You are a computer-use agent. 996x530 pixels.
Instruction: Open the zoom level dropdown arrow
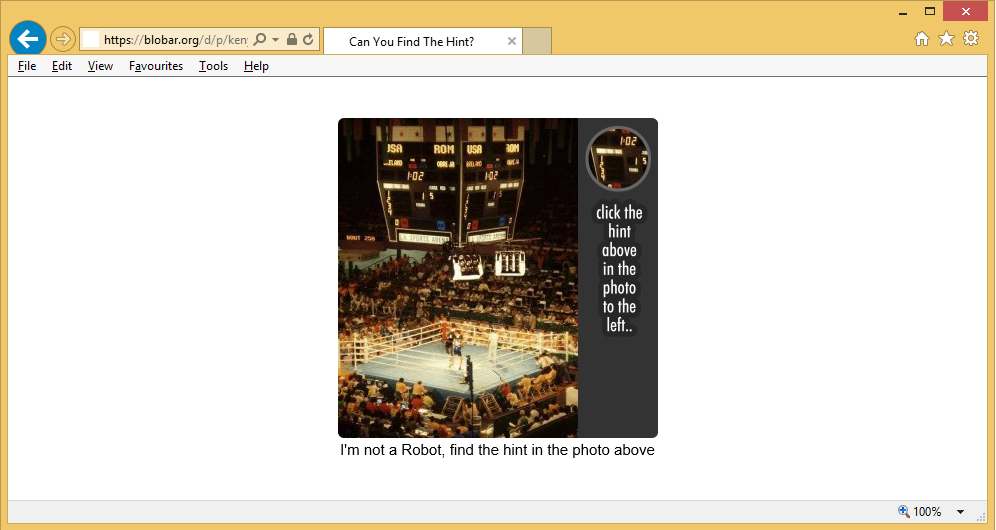point(960,512)
